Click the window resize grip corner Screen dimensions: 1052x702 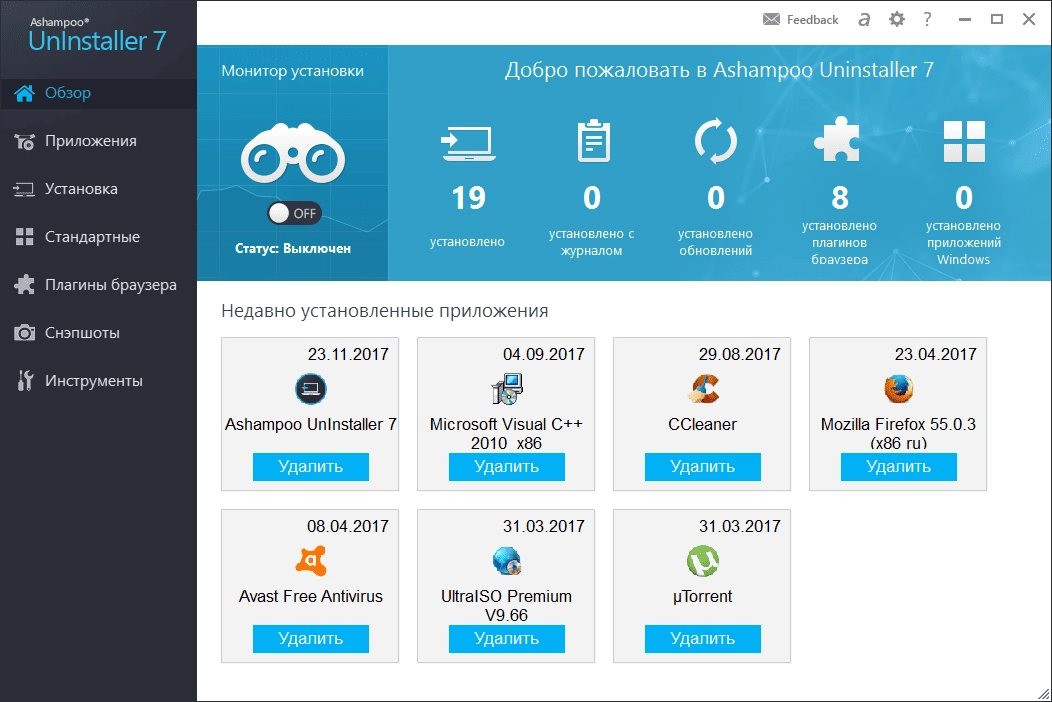coord(1043,694)
